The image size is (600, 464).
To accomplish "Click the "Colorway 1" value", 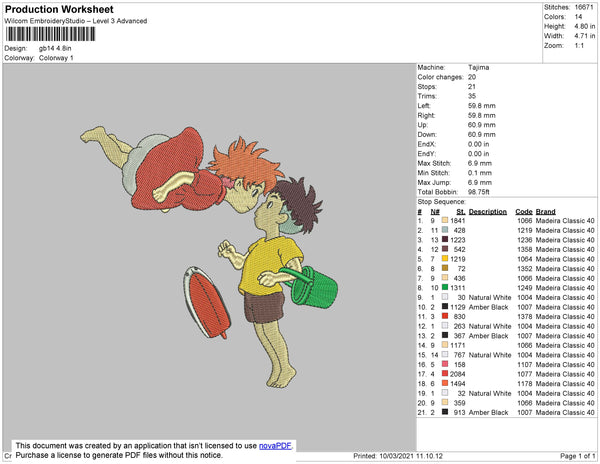I will tap(56, 58).
